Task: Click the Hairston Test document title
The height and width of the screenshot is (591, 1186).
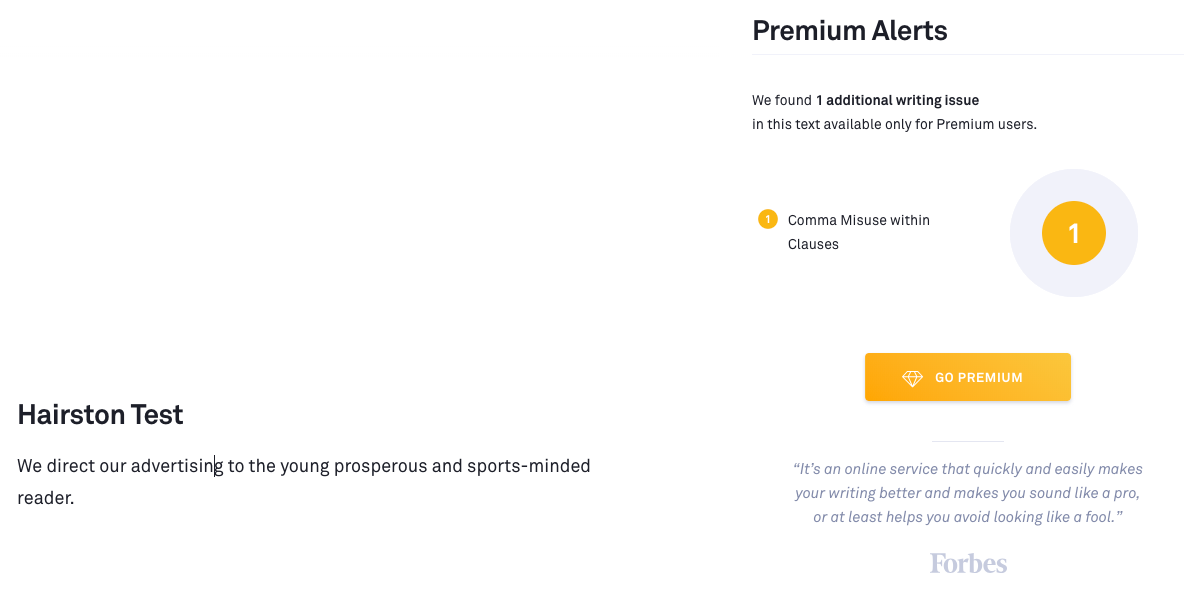Action: coord(100,415)
